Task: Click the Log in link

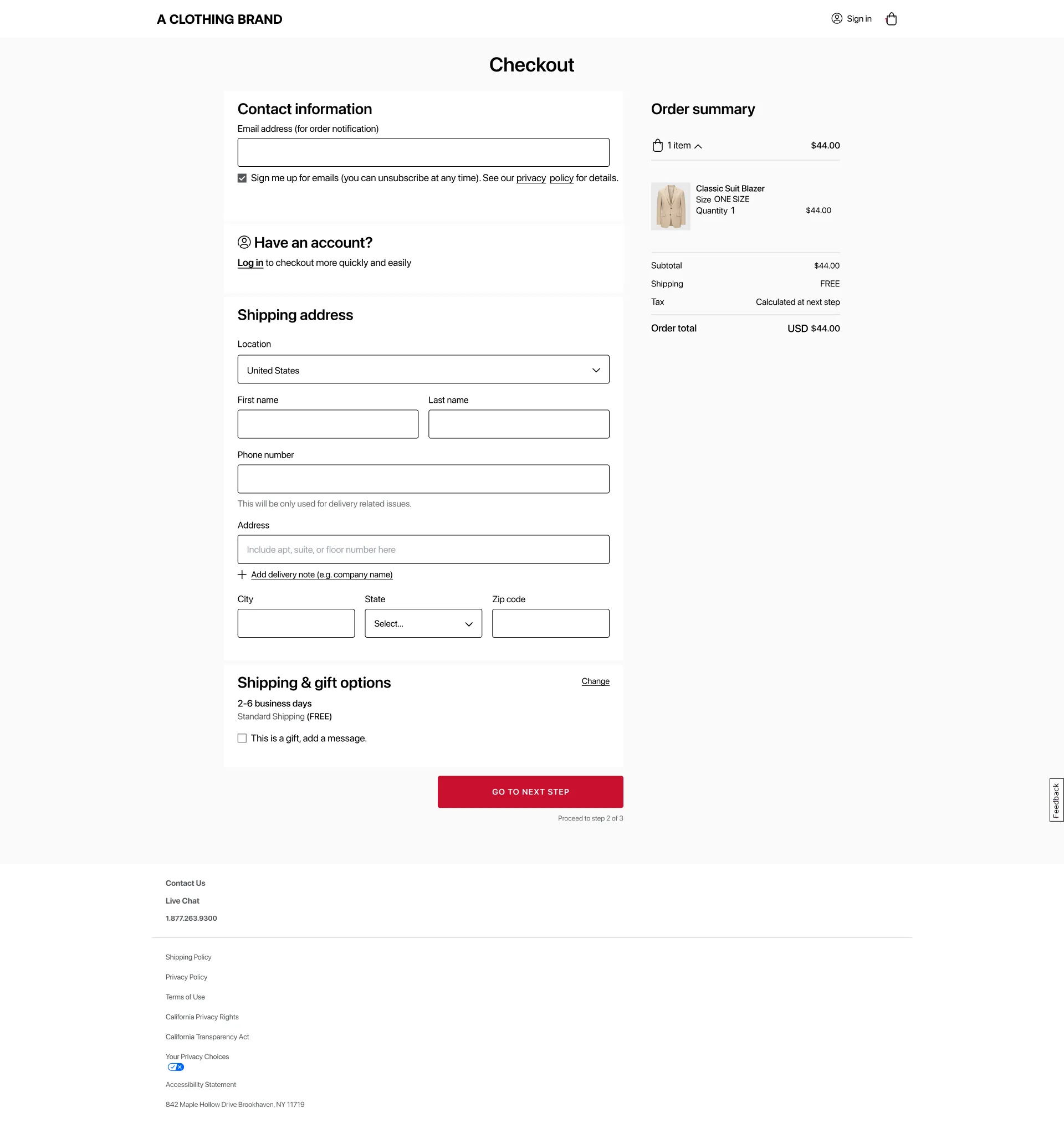Action: pos(250,263)
